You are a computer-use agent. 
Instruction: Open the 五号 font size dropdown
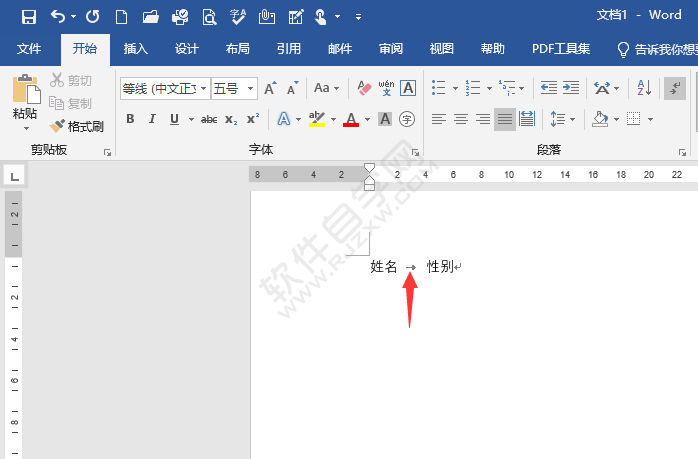[250, 89]
